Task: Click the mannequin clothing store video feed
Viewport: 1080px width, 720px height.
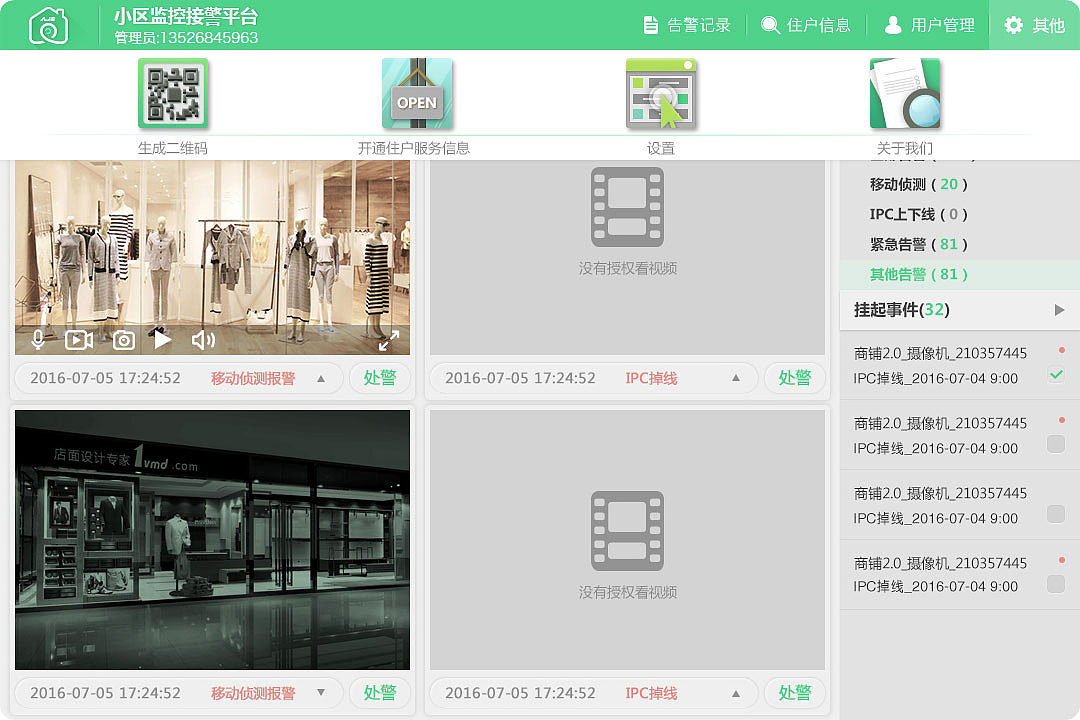Action: pos(212,258)
